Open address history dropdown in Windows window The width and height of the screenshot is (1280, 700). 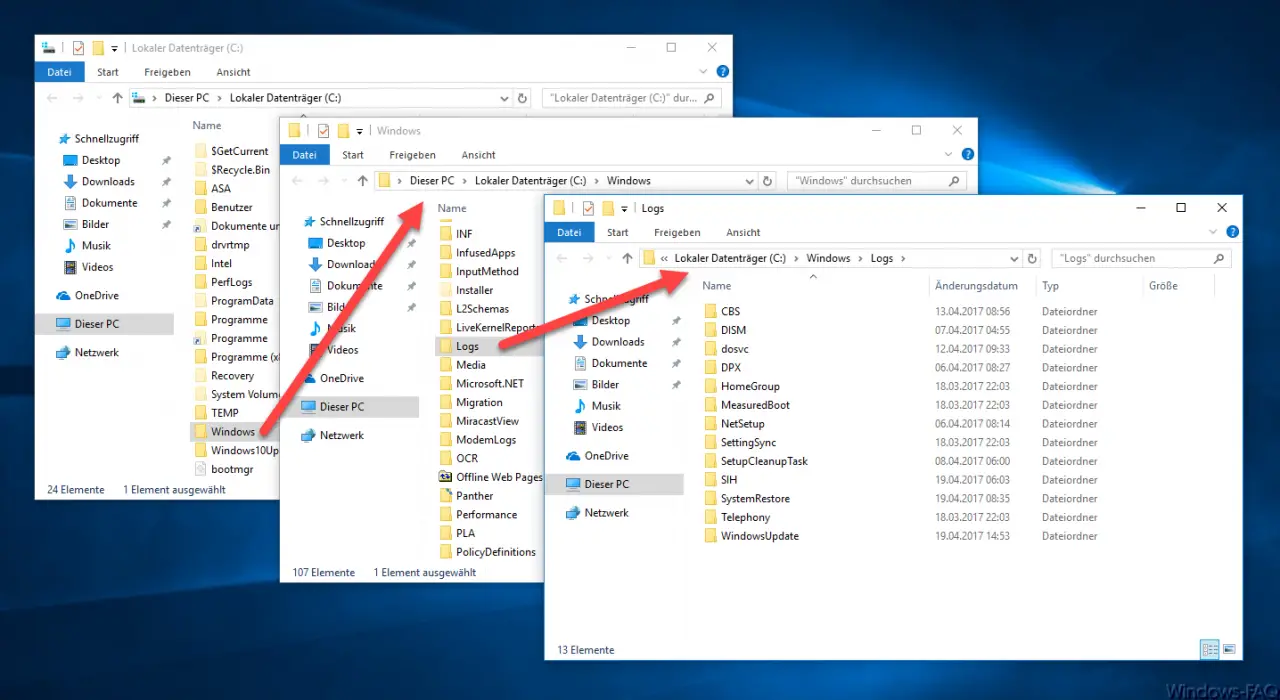point(749,181)
